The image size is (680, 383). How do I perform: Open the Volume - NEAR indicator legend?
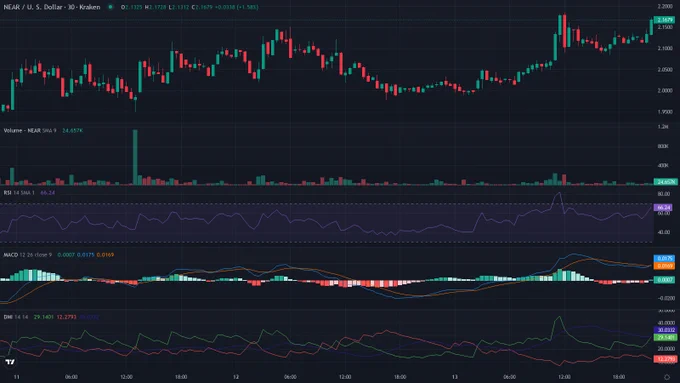coord(30,131)
